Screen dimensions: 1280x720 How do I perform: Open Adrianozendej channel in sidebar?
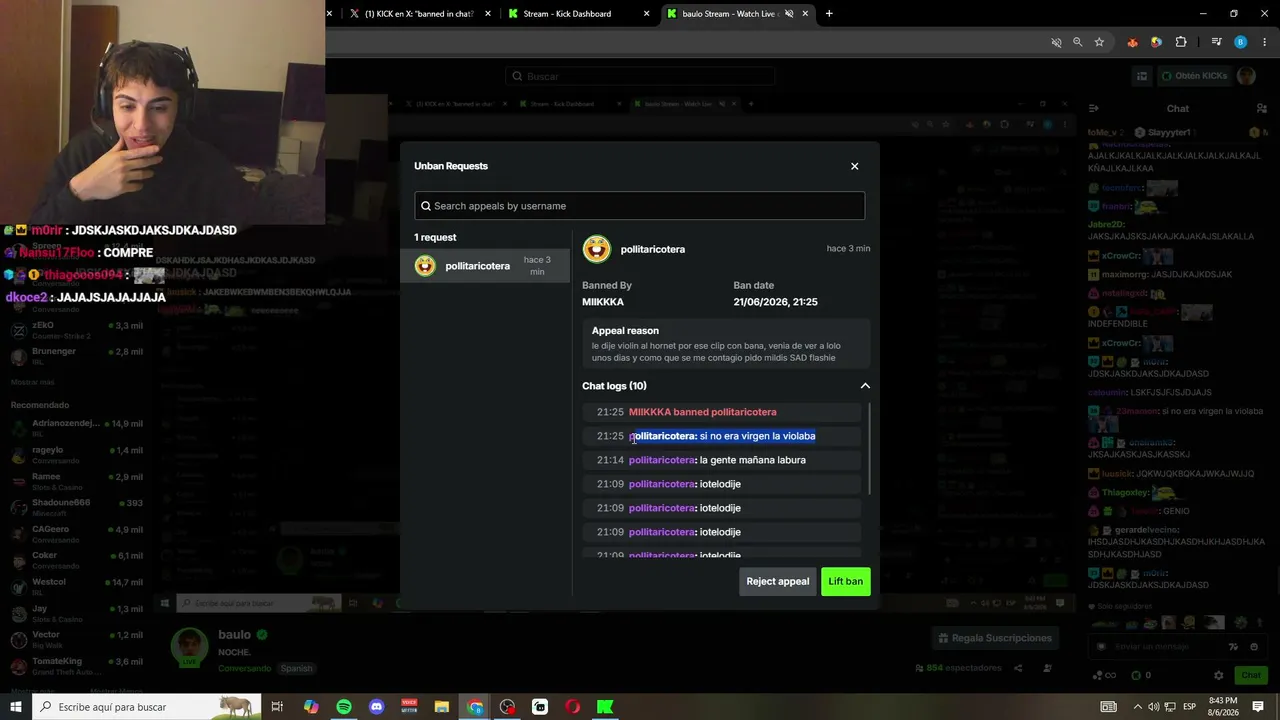coord(77,428)
